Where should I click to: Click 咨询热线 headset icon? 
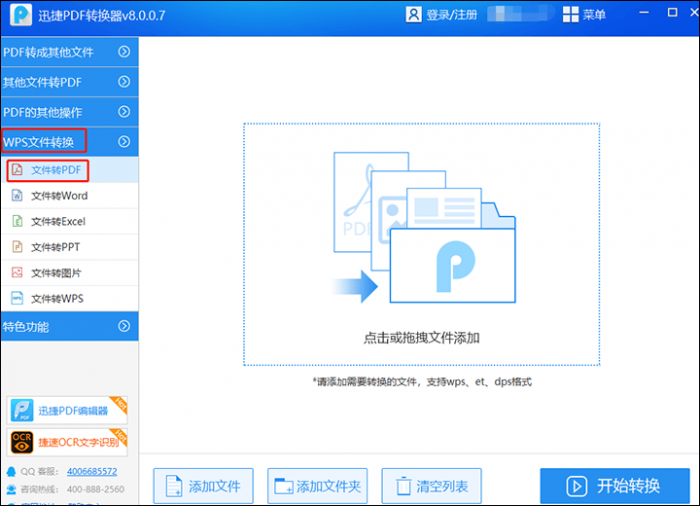12,489
